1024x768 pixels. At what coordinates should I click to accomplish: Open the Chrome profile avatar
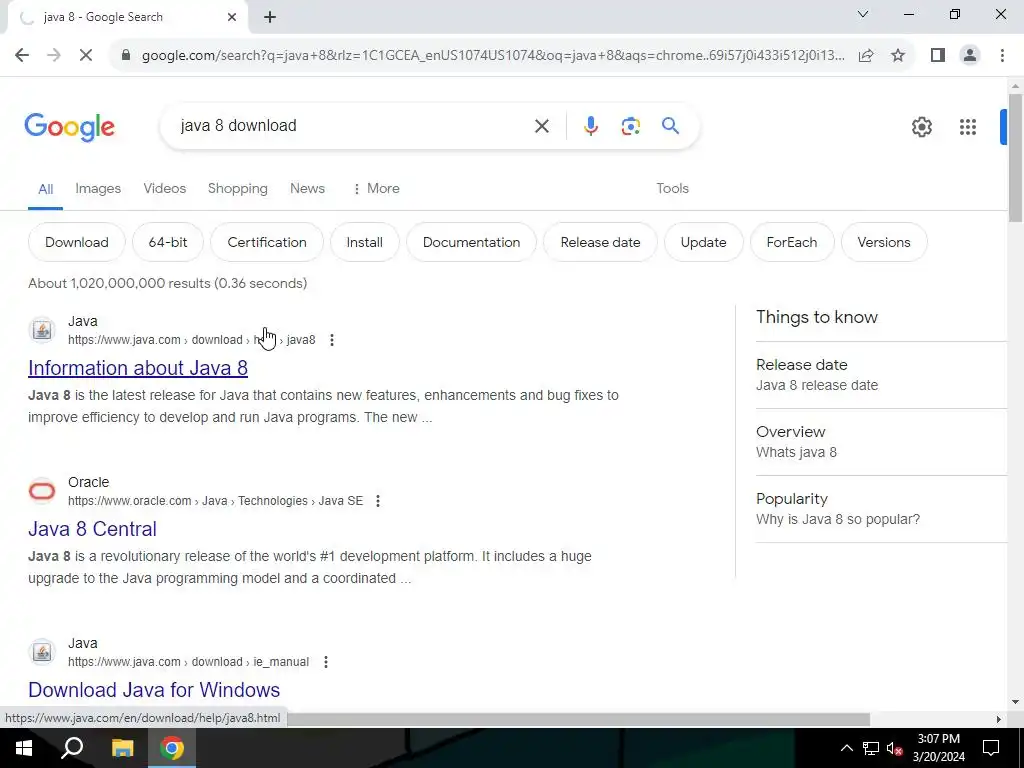pyautogui.click(x=970, y=56)
